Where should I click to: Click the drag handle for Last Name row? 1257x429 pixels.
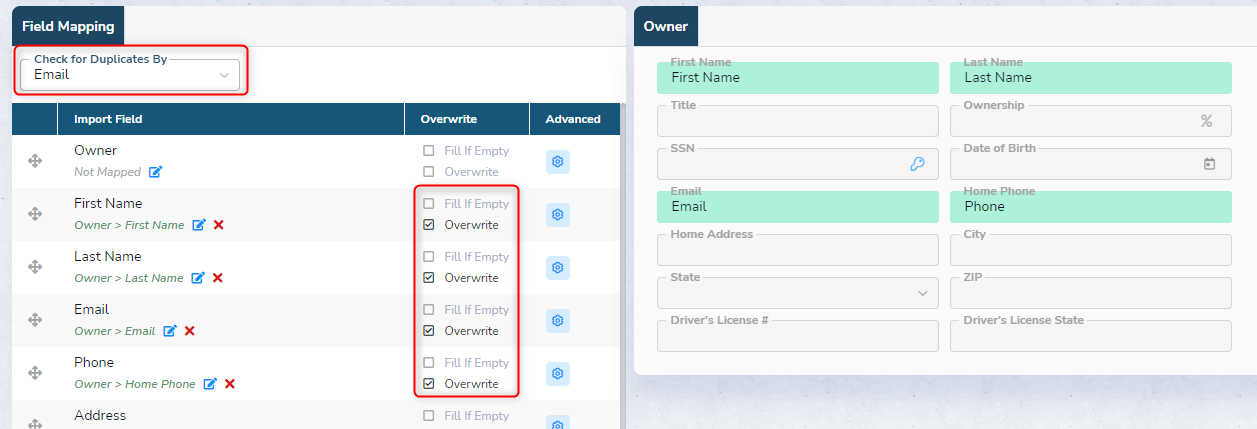point(35,267)
